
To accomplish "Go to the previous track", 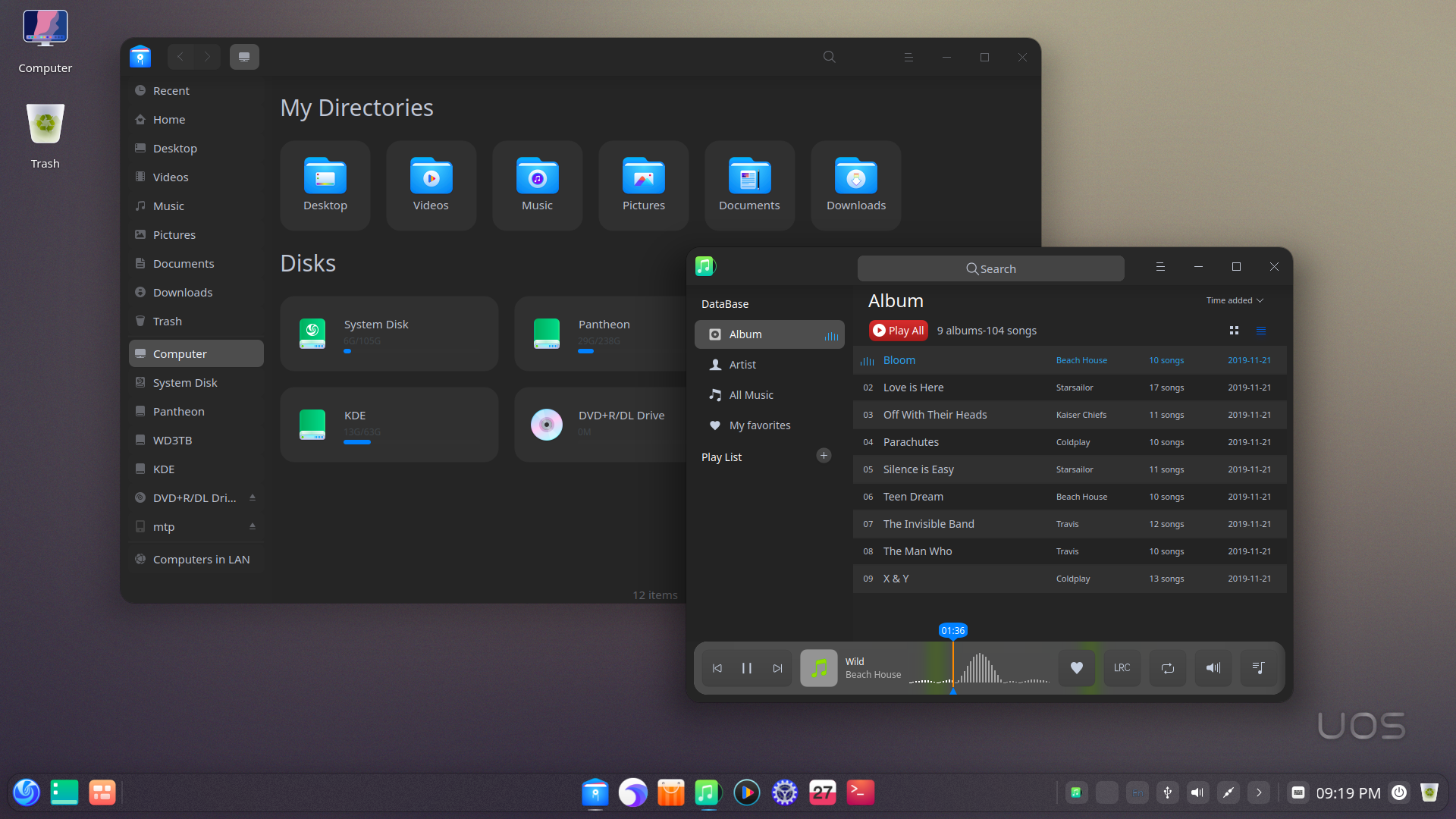I will coord(717,668).
